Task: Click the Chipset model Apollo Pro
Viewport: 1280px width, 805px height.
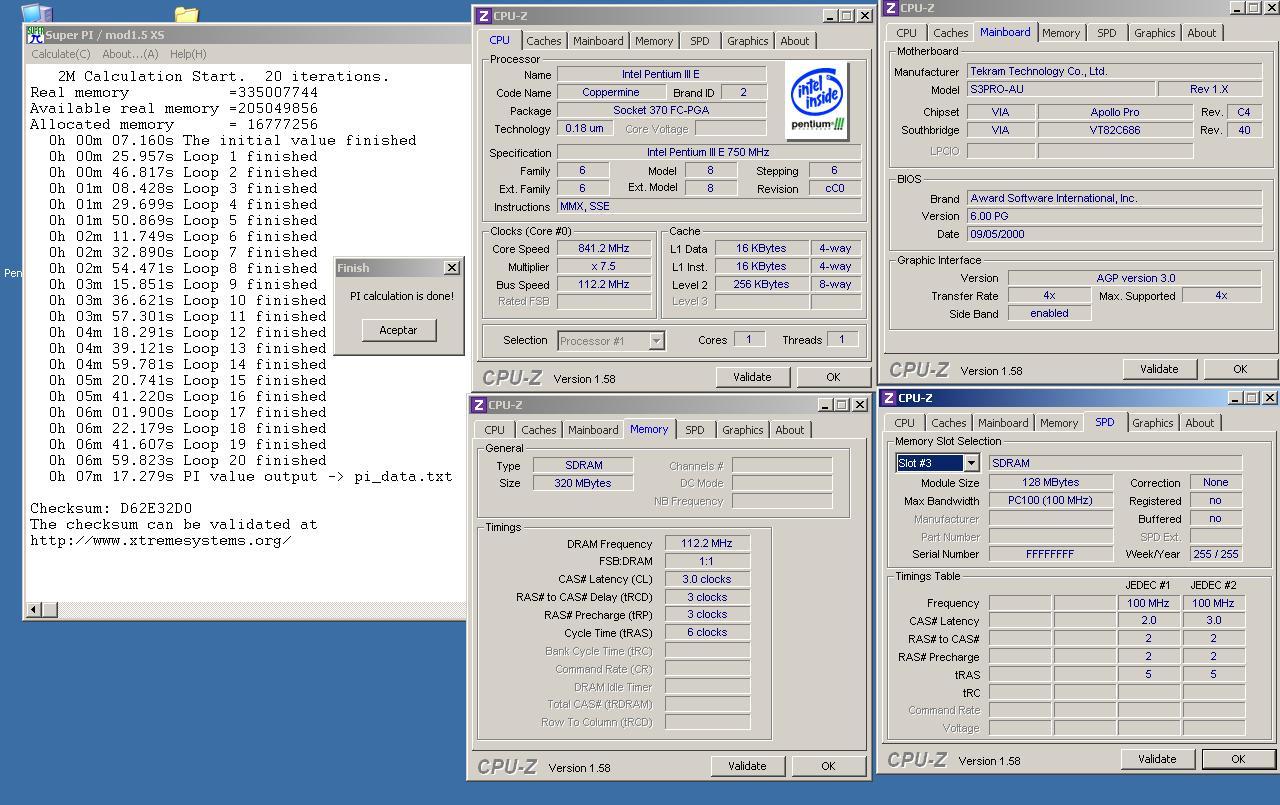Action: [x=1114, y=112]
